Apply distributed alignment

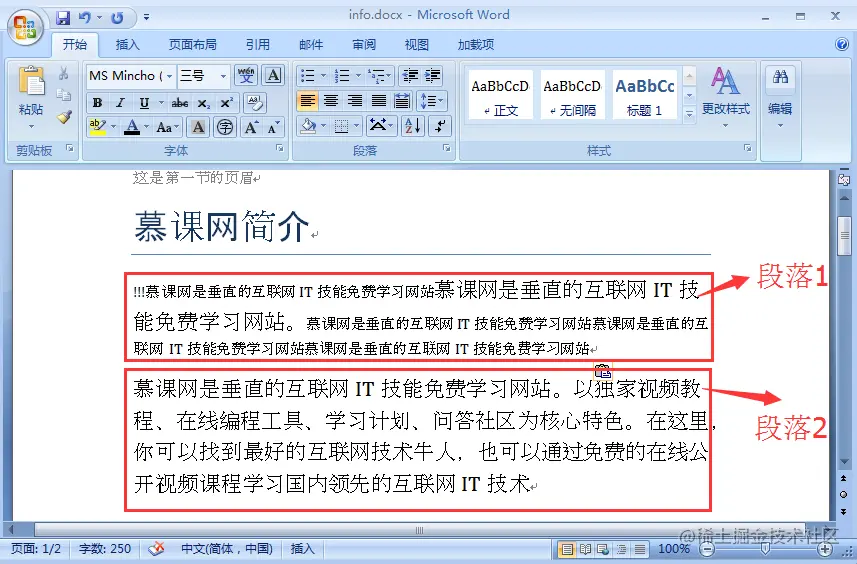click(402, 101)
